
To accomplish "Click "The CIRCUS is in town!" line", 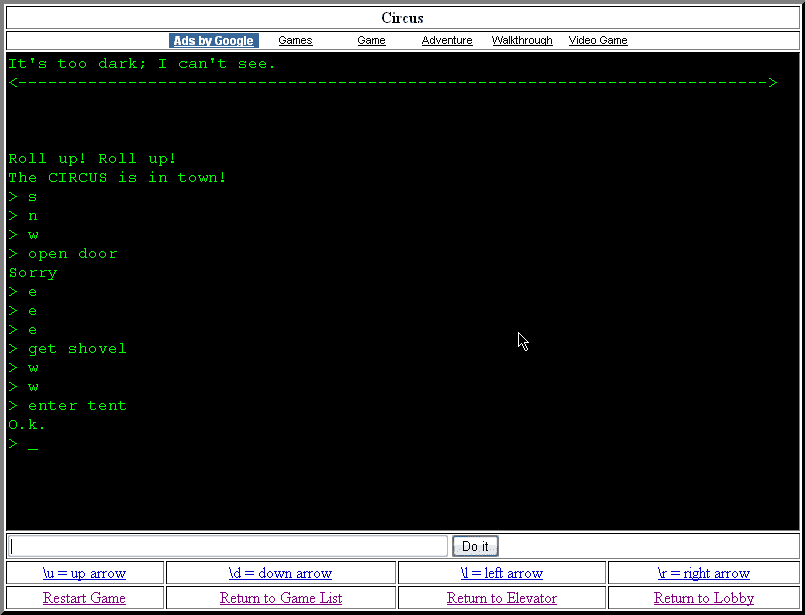I will click(x=117, y=177).
